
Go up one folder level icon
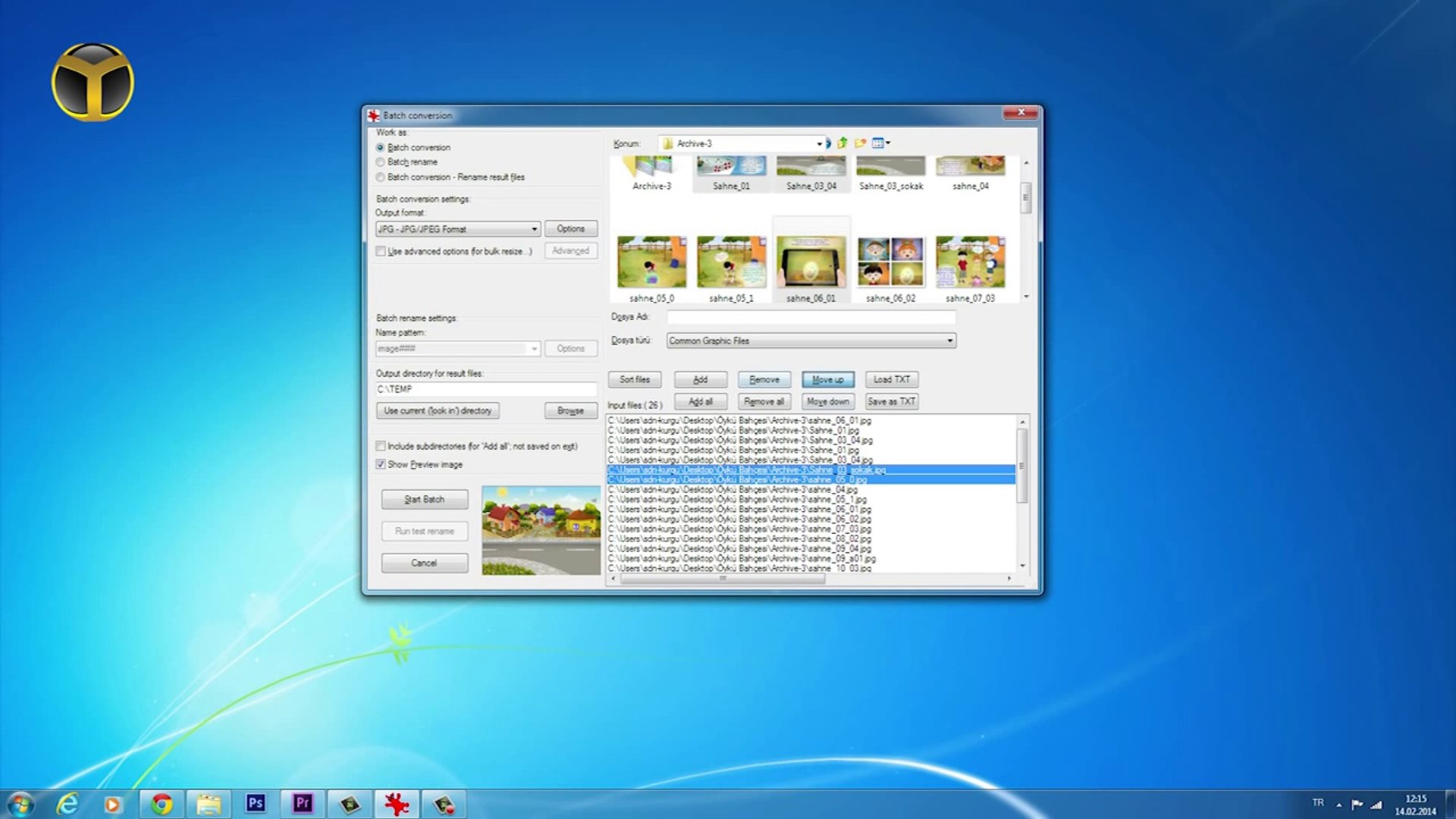[843, 143]
